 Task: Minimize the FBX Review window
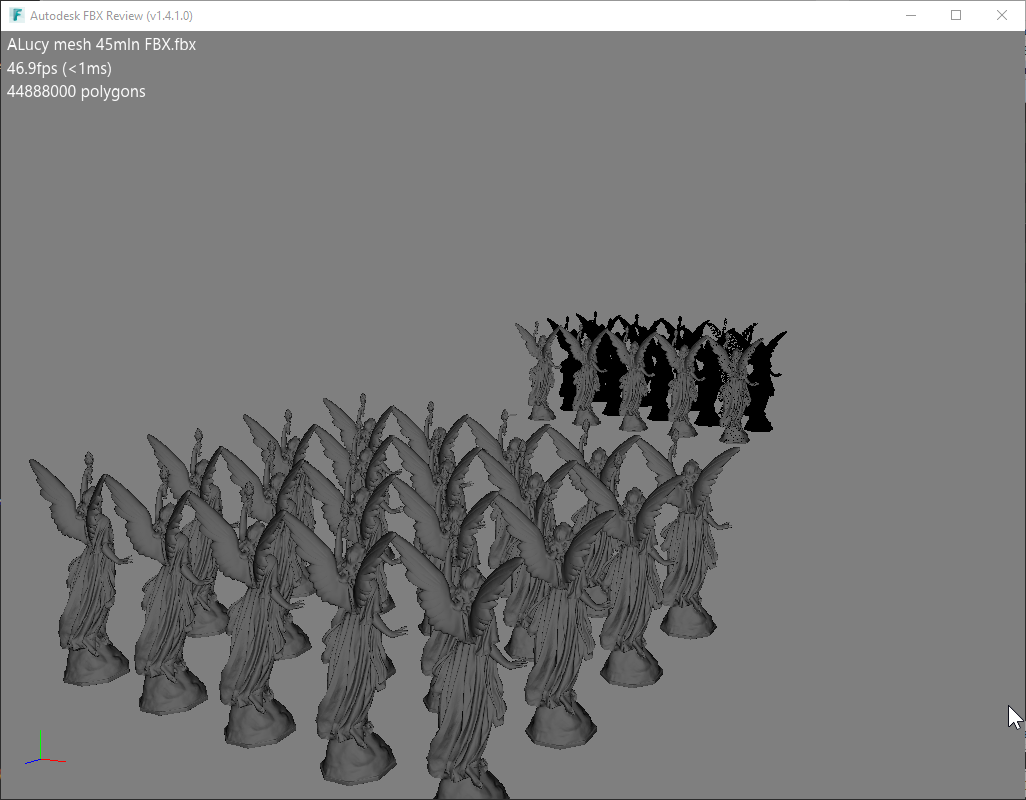click(x=910, y=15)
